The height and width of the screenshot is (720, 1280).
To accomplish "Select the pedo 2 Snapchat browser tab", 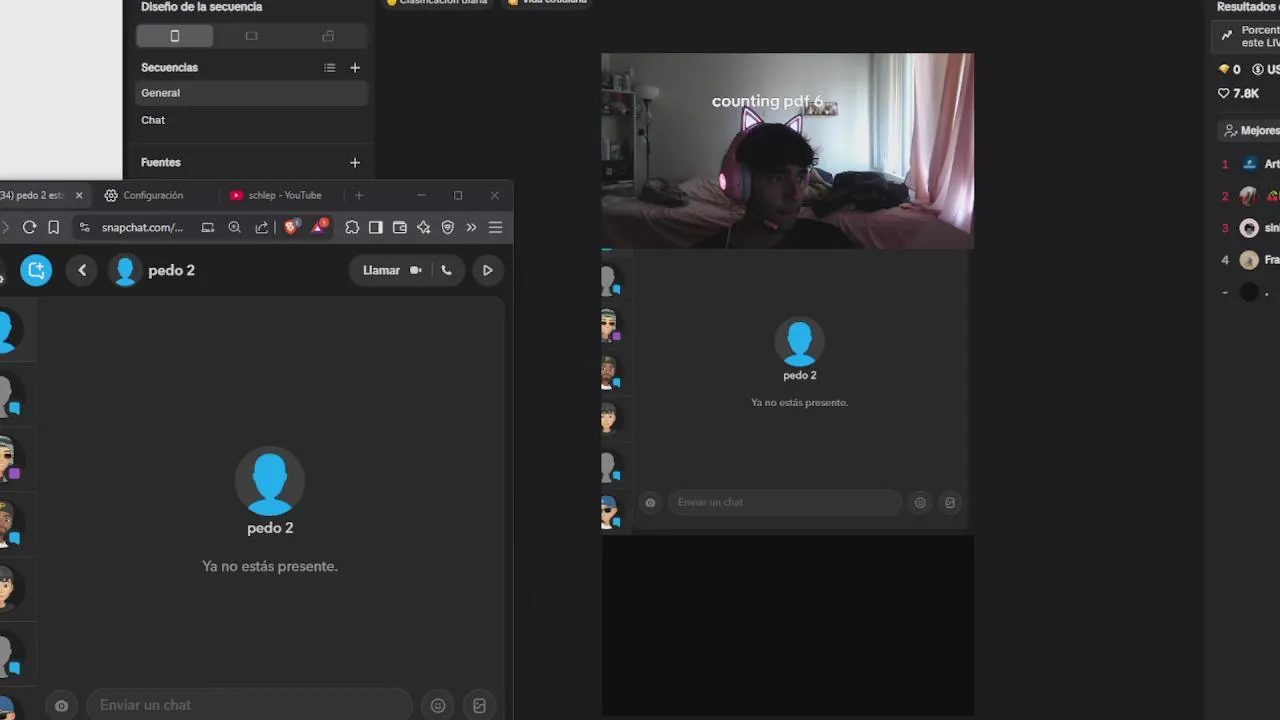I will point(32,195).
